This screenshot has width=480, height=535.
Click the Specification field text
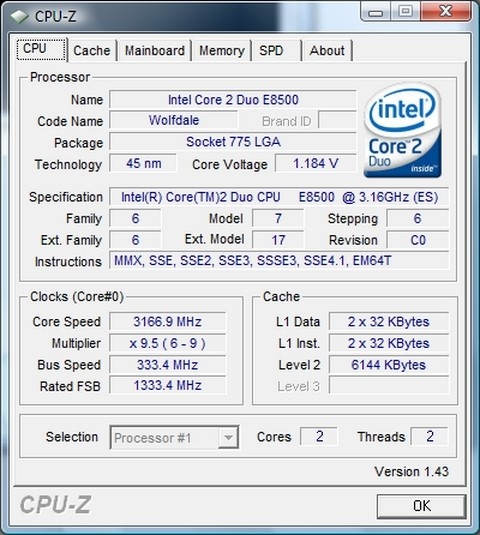pyautogui.click(x=279, y=197)
